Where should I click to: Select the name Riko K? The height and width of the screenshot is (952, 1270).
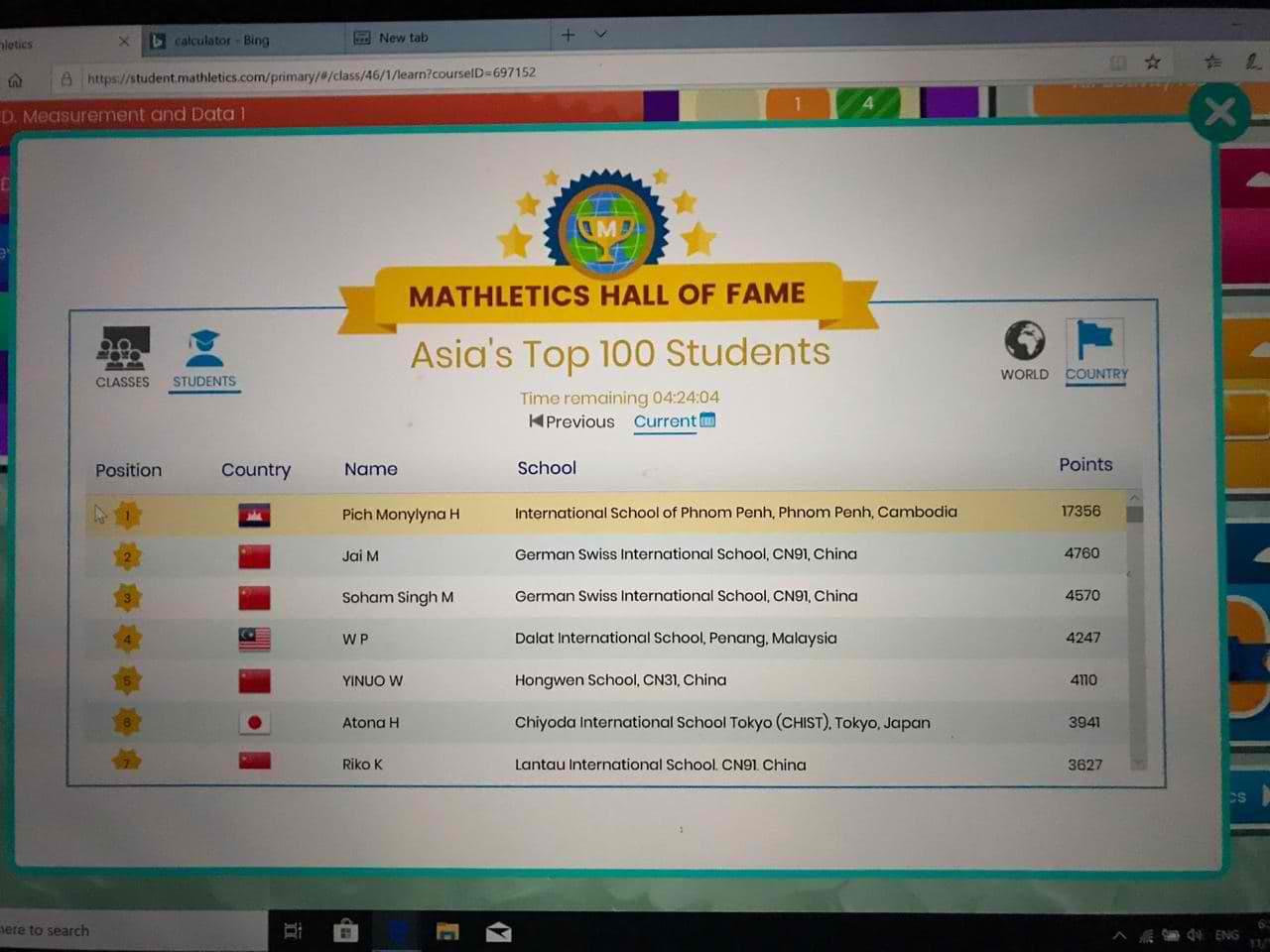[362, 765]
